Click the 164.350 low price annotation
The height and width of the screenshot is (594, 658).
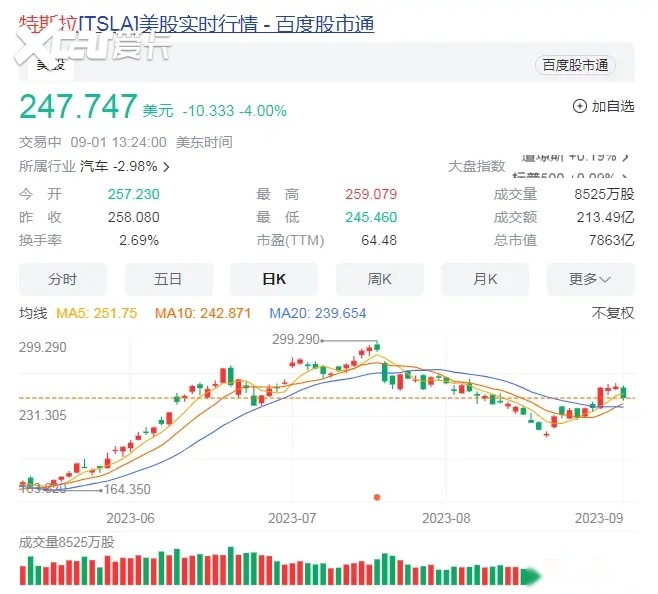127,489
